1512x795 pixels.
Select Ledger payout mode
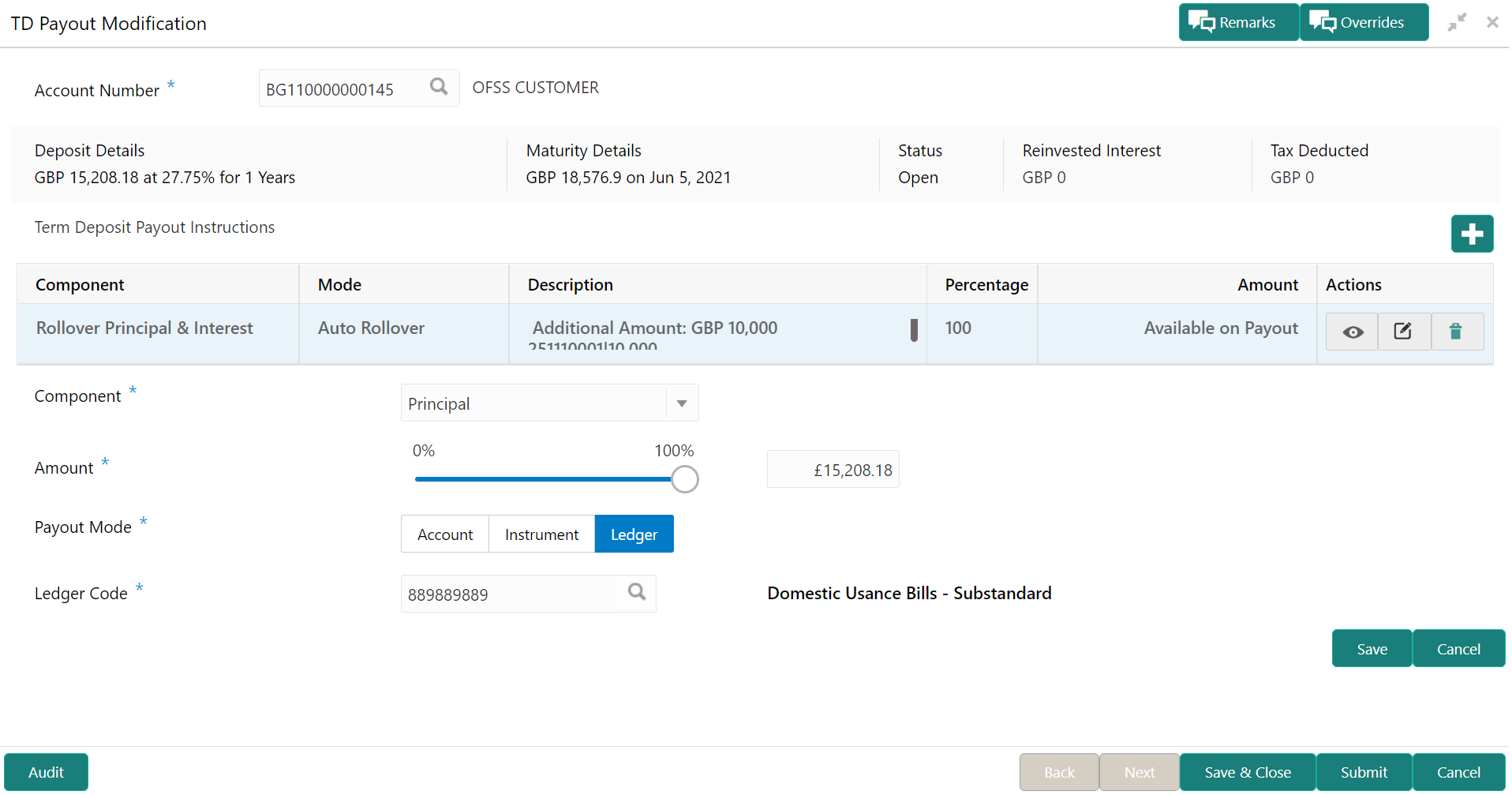(634, 534)
